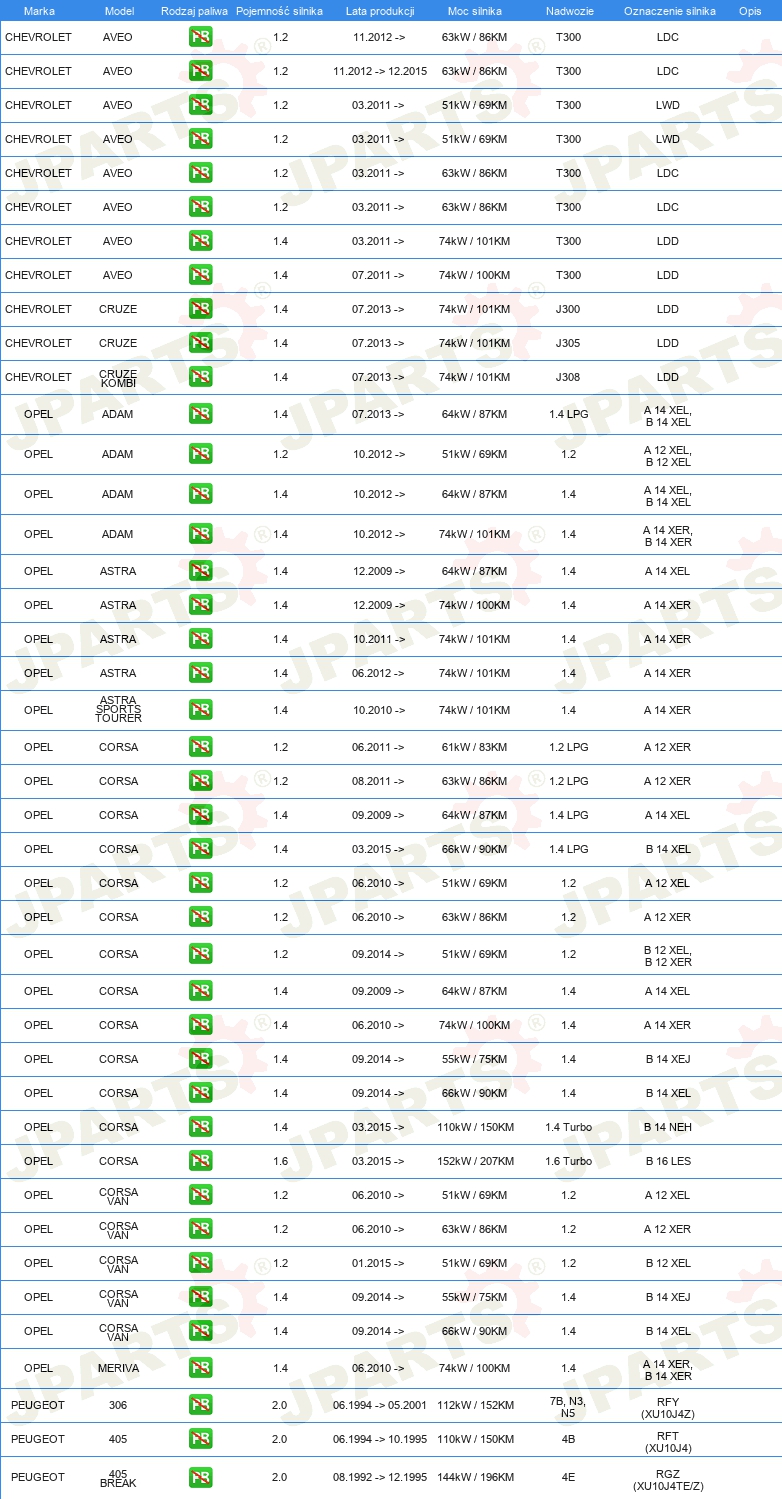This screenshot has width=782, height=1499.
Task: Select the CRUZE KOMBI model cell
Action: (x=119, y=379)
